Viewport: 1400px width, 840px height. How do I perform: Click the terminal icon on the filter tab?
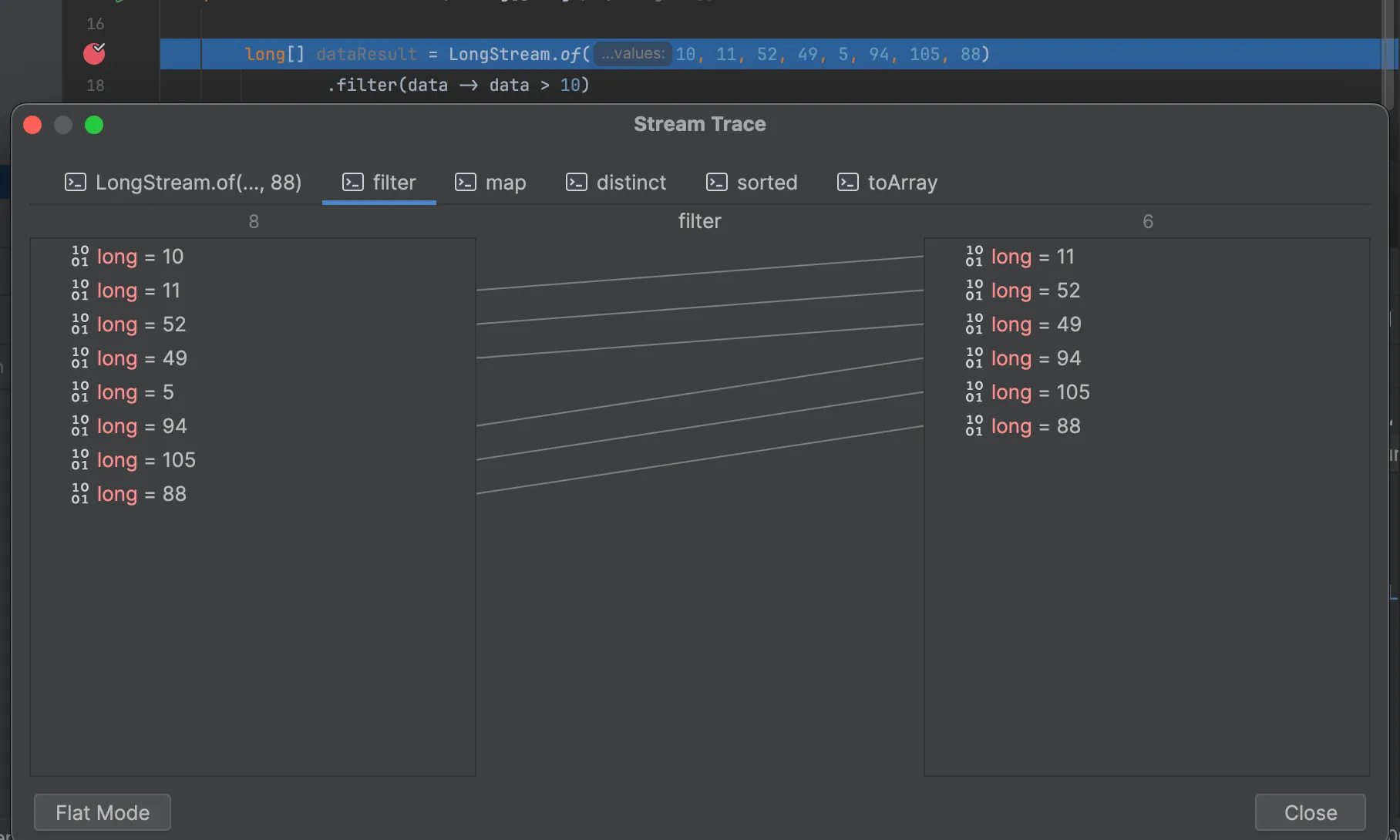point(352,183)
